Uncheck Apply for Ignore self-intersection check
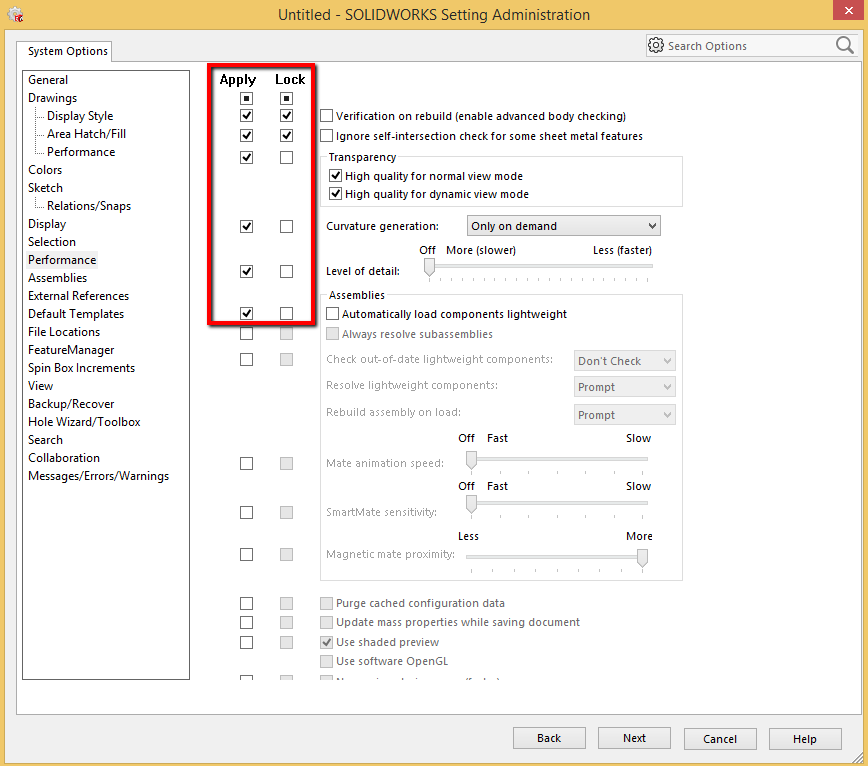This screenshot has height=766, width=868. [246, 136]
